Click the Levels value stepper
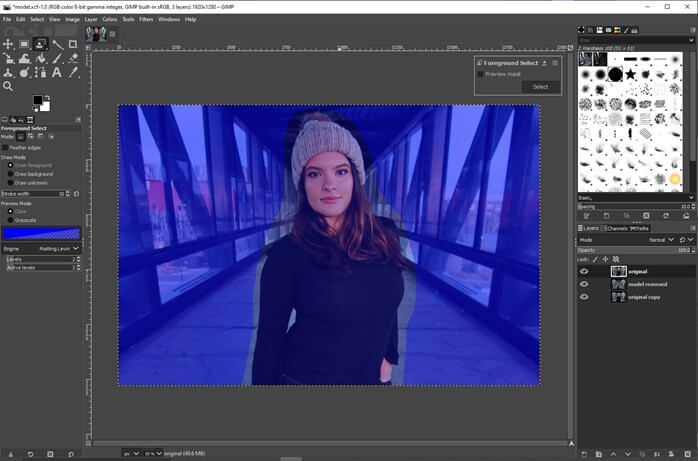This screenshot has width=698, height=461. pos(79,259)
